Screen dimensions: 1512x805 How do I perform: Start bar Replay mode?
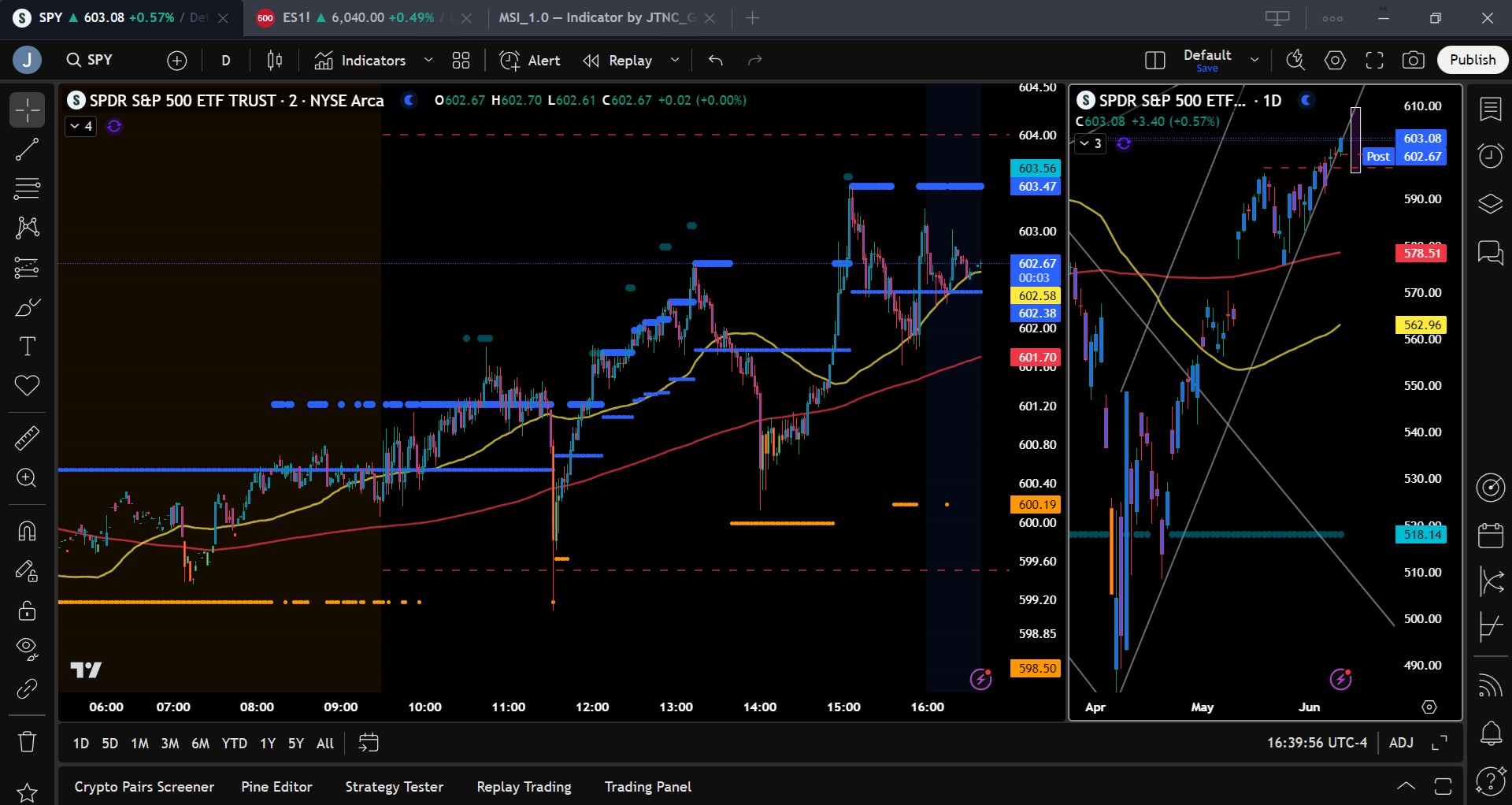coord(617,60)
